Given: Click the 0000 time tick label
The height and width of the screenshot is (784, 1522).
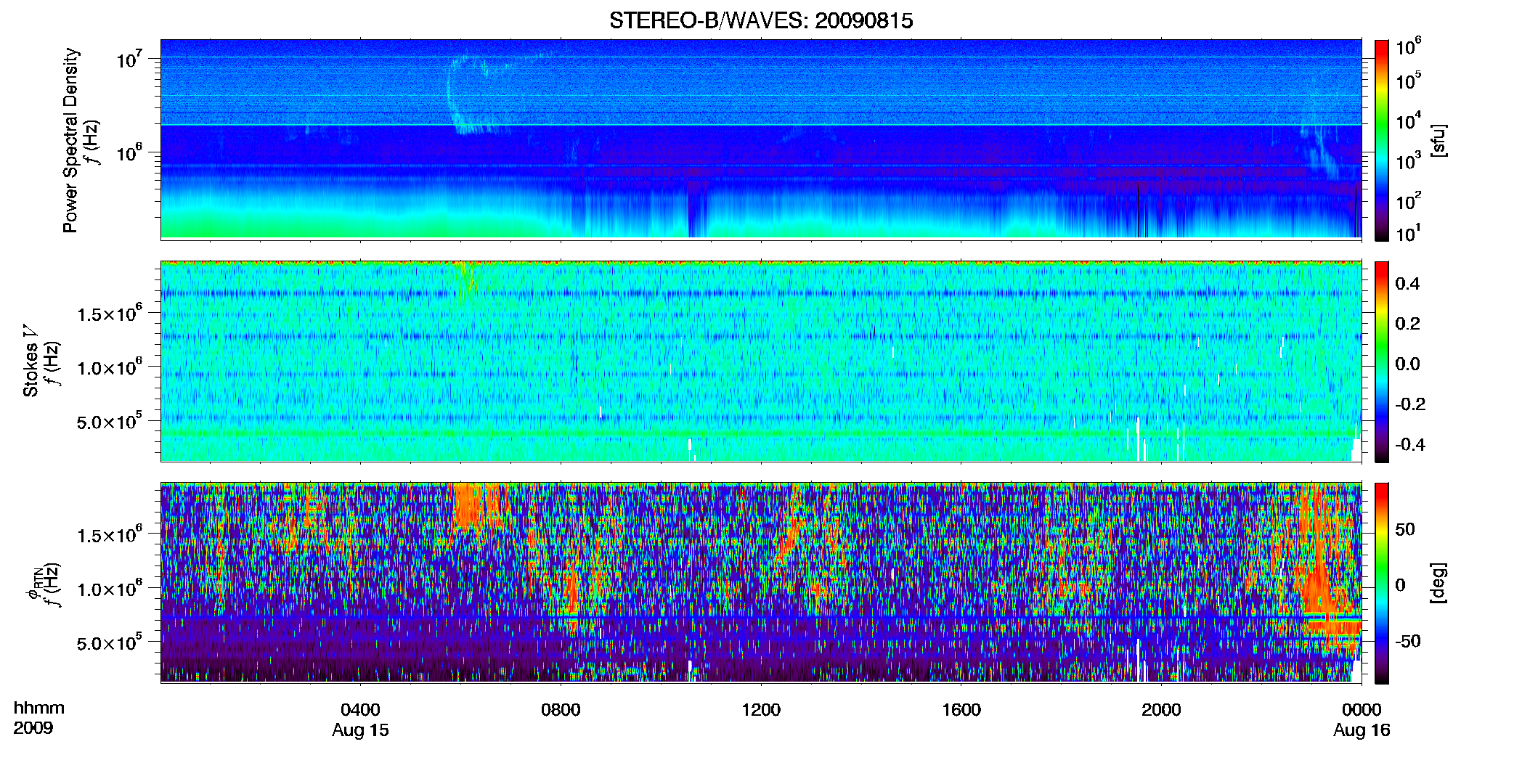Looking at the screenshot, I should [1362, 710].
